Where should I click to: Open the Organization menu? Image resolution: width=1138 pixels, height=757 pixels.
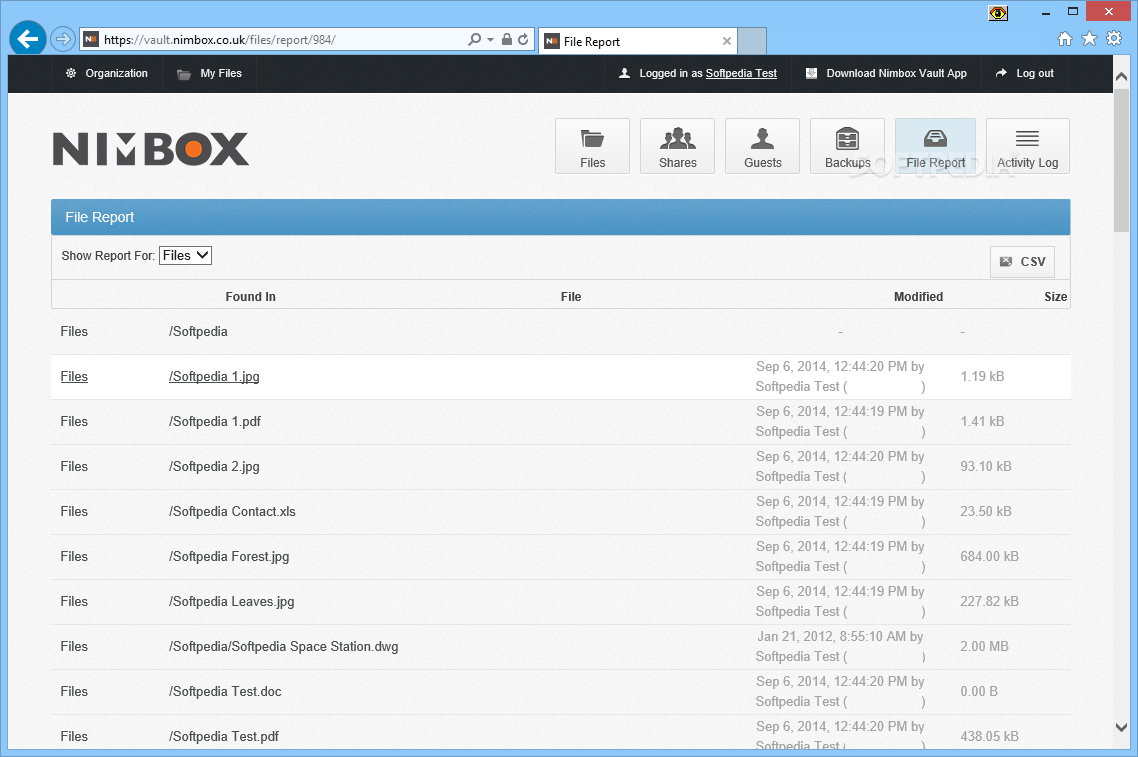tap(107, 73)
